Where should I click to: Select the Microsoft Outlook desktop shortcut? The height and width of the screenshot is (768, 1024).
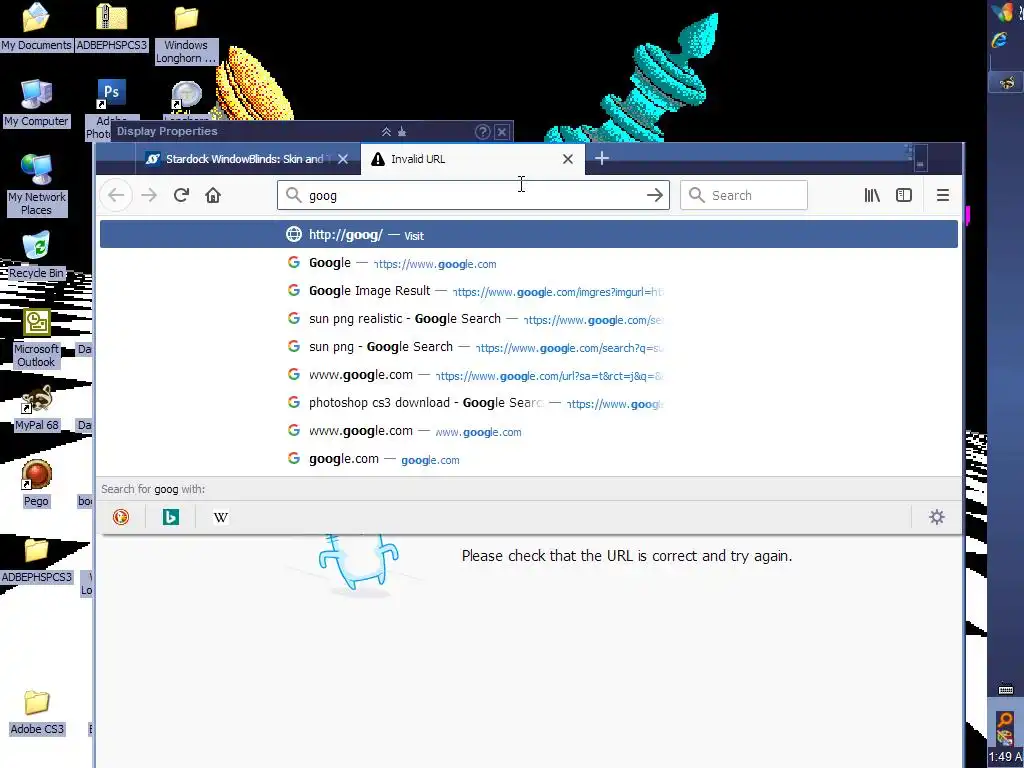36,338
